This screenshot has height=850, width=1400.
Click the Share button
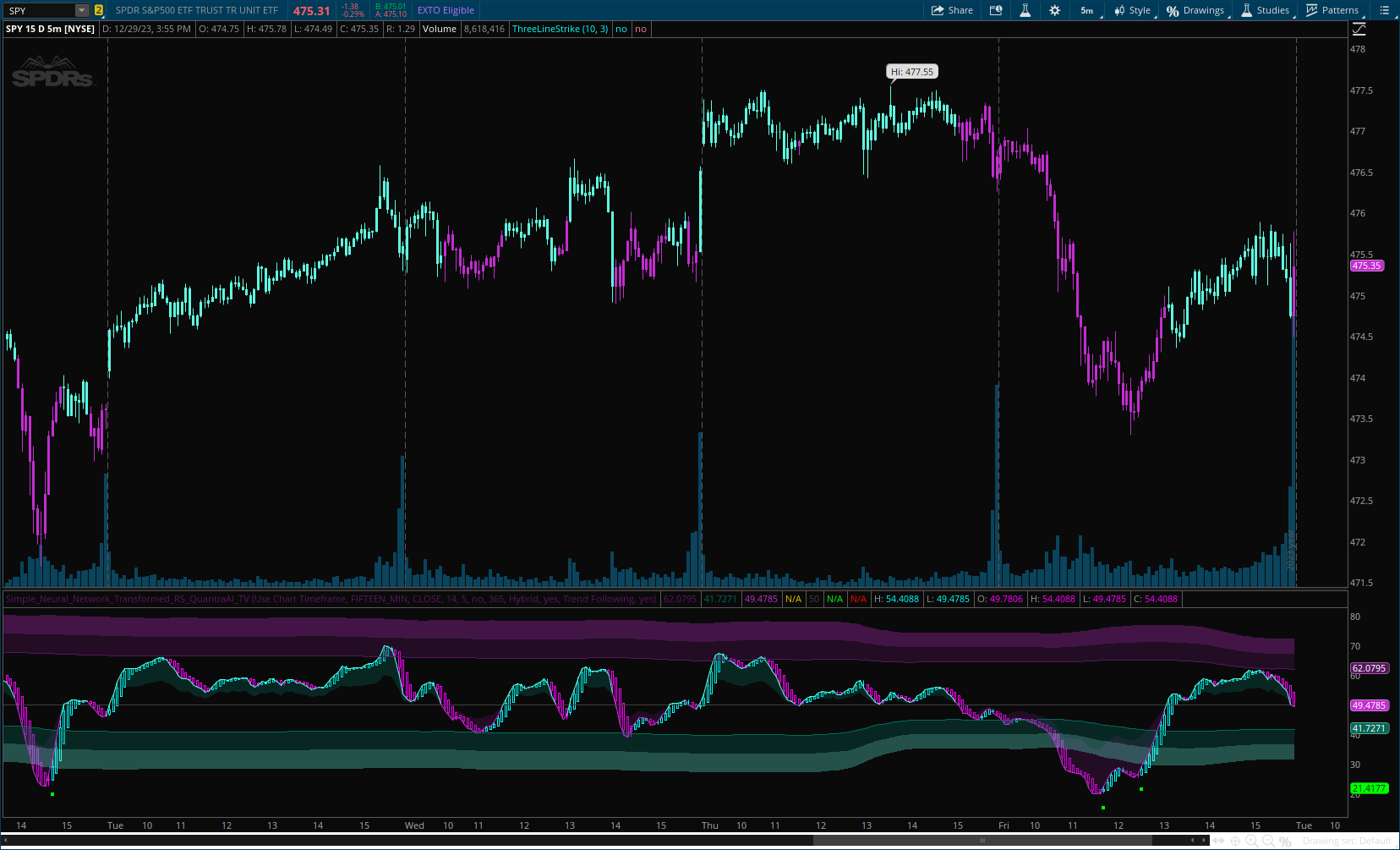[952, 10]
